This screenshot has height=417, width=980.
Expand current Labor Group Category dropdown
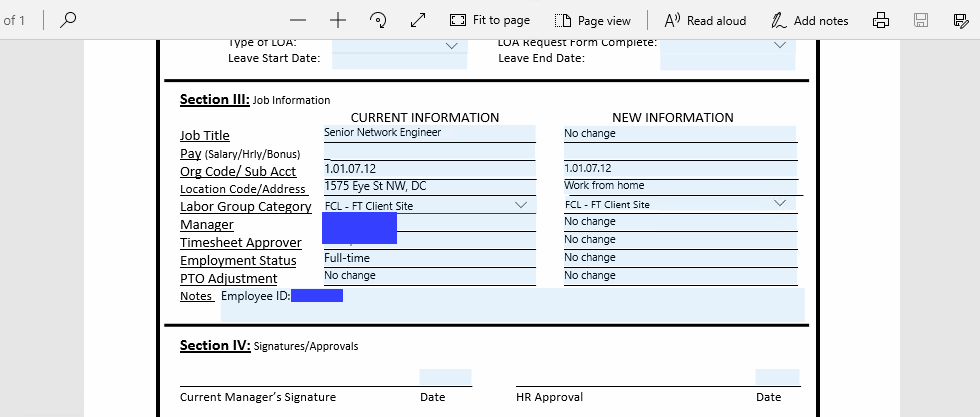(521, 204)
